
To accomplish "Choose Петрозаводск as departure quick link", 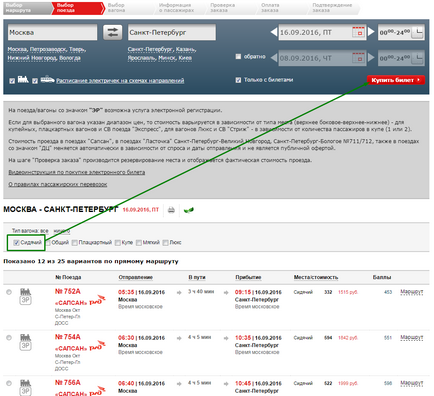I will click(48, 49).
